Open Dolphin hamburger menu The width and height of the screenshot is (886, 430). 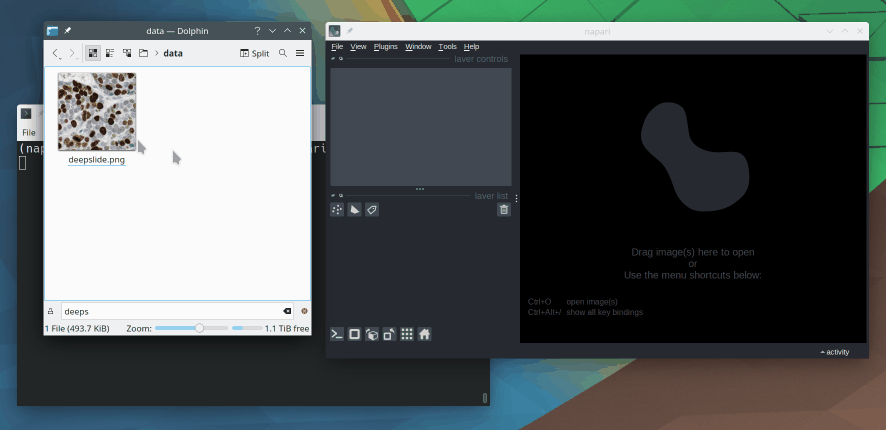[x=300, y=53]
